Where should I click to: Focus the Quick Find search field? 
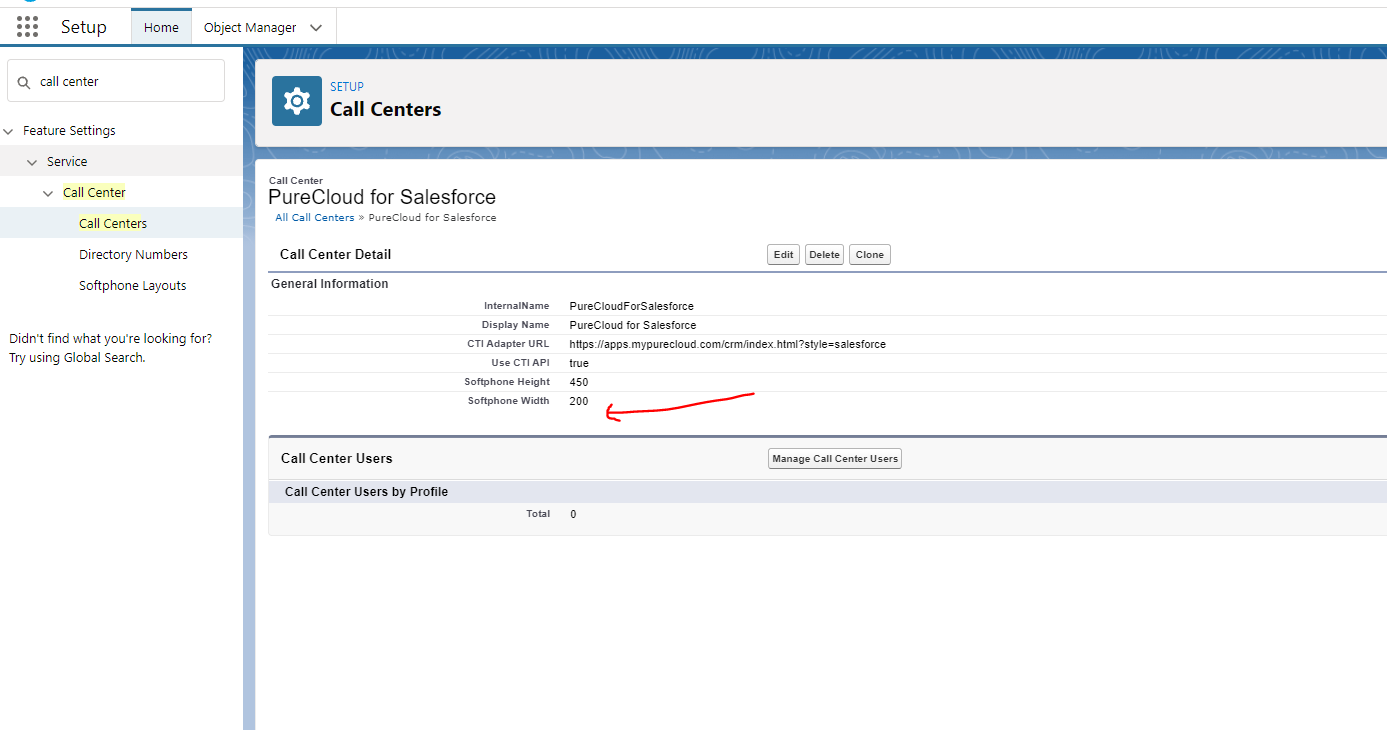[x=116, y=81]
